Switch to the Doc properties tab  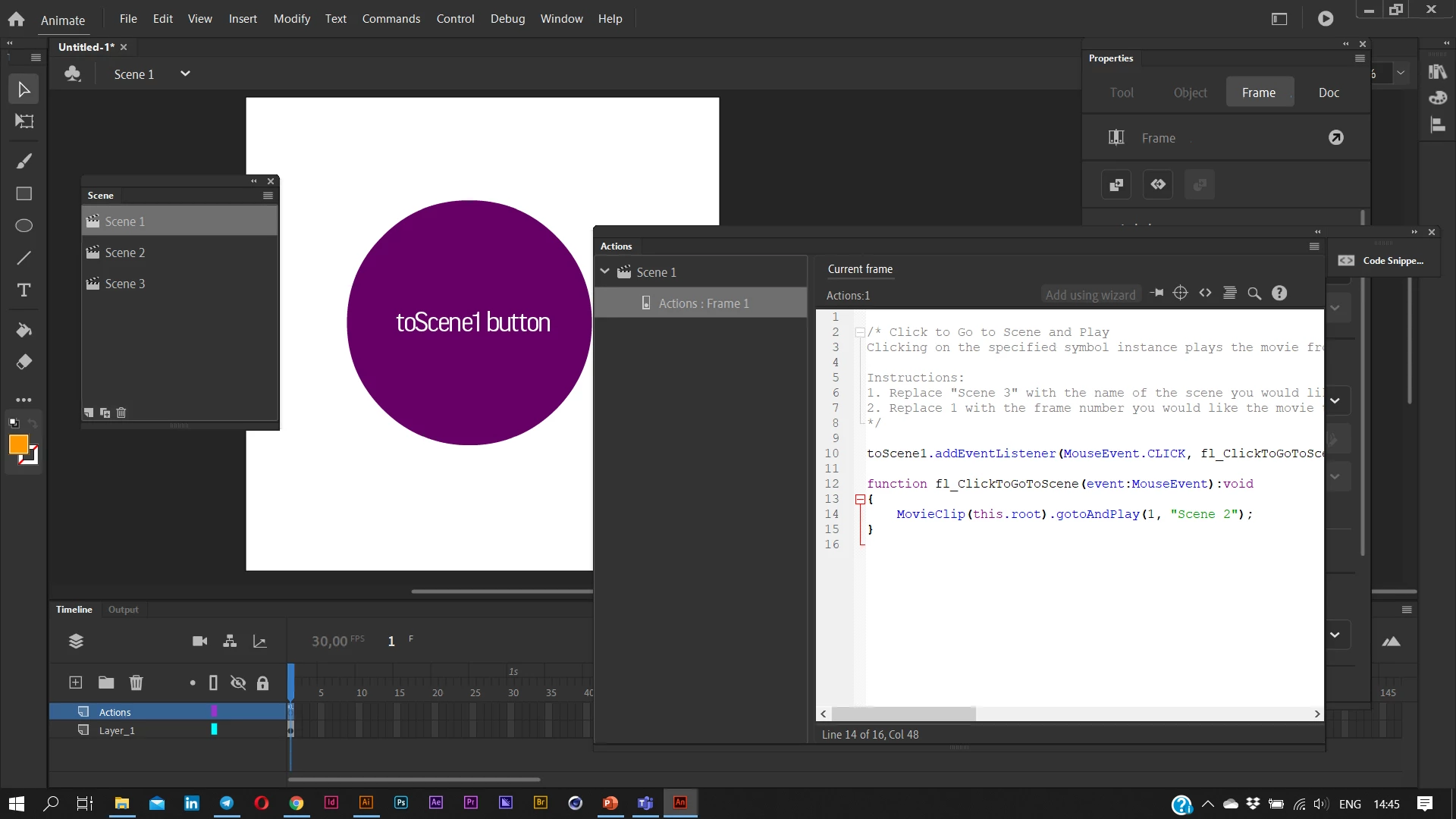tap(1329, 93)
